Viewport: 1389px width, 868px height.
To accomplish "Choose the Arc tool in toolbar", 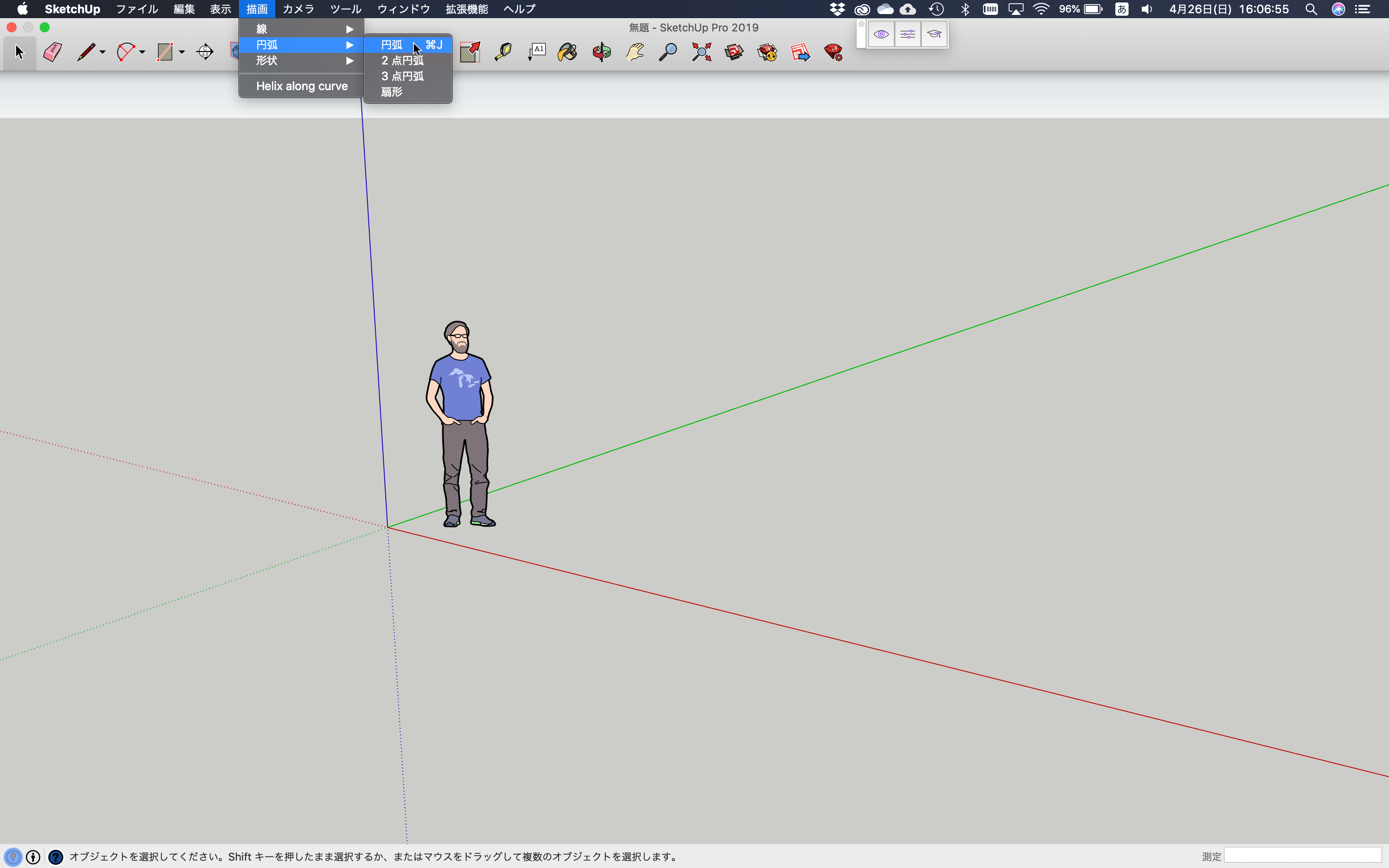I will (126, 52).
